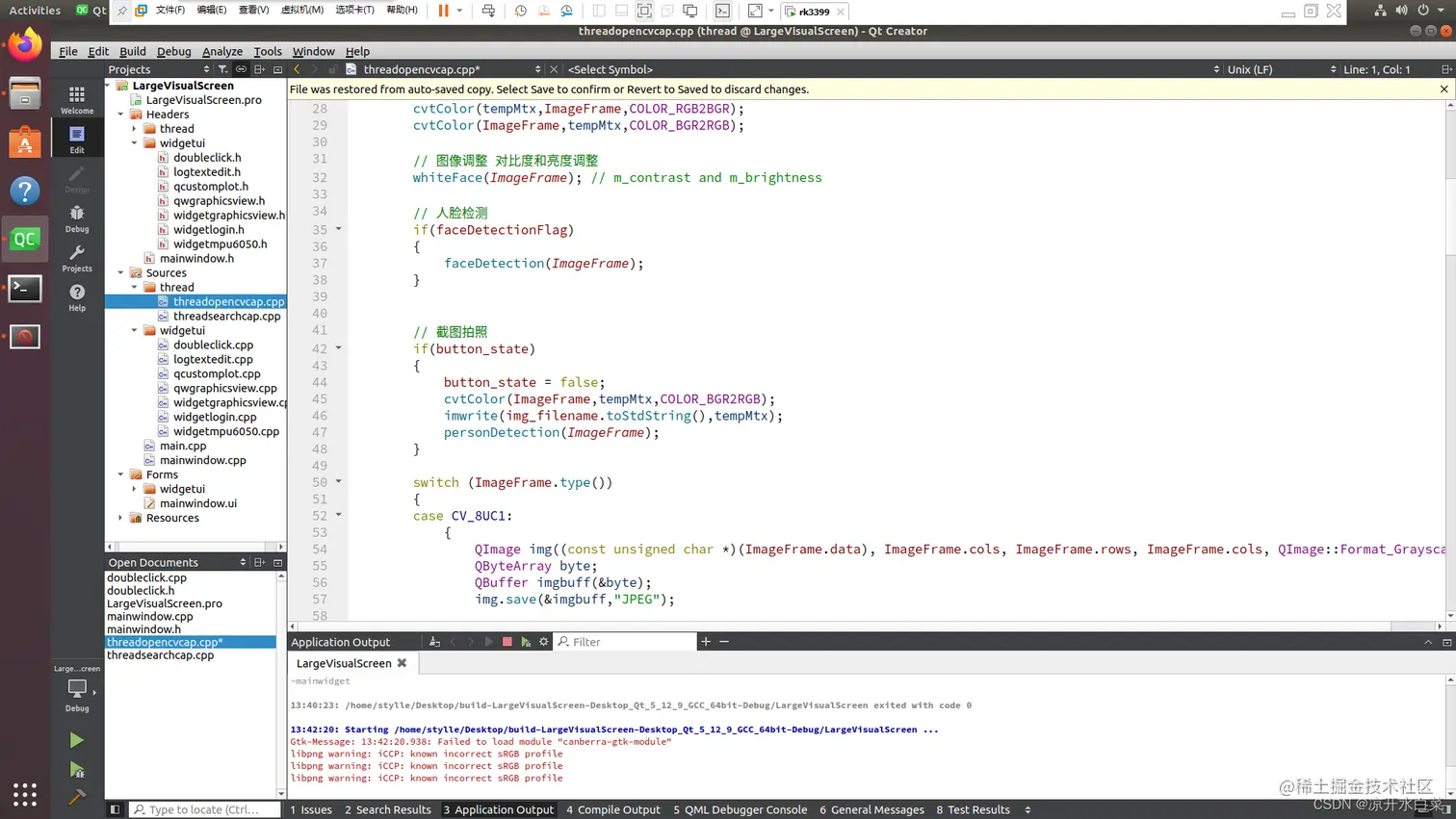Screen dimensions: 1456x819
Task: Stop the running program with red square
Action: click(507, 642)
